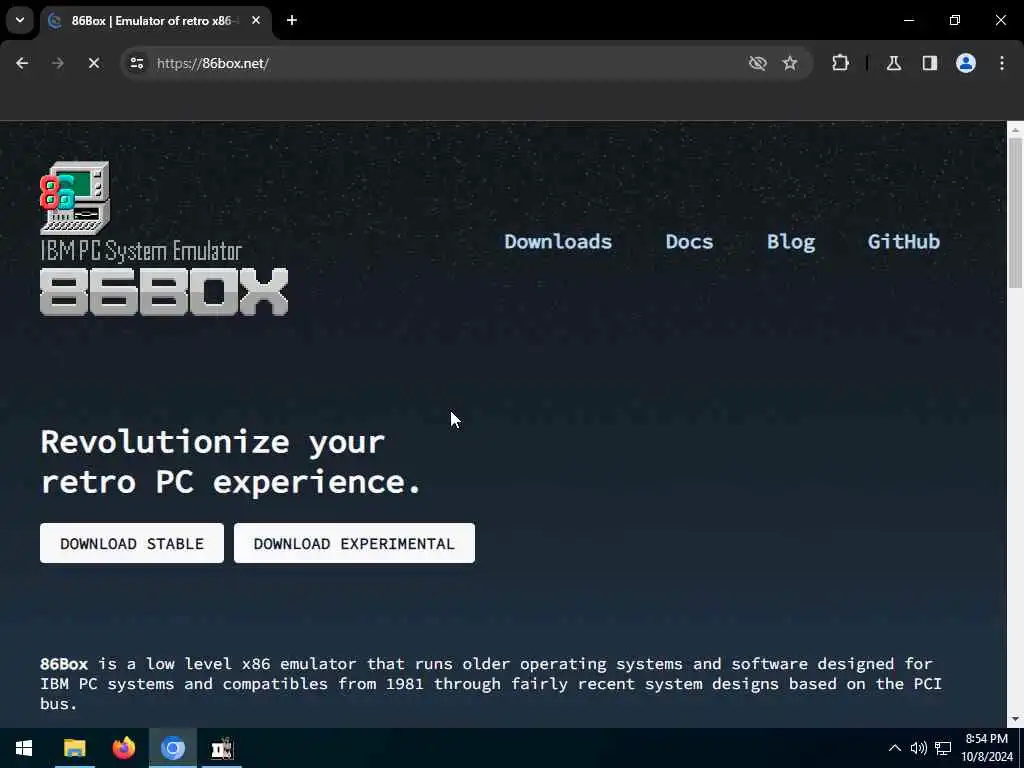Open the profile avatar menu

pos(966,63)
